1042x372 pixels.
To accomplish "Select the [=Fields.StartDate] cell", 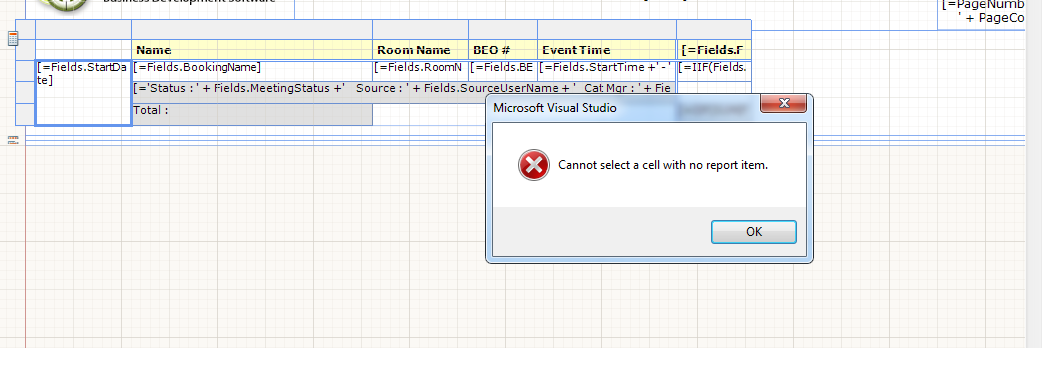I will click(x=83, y=92).
